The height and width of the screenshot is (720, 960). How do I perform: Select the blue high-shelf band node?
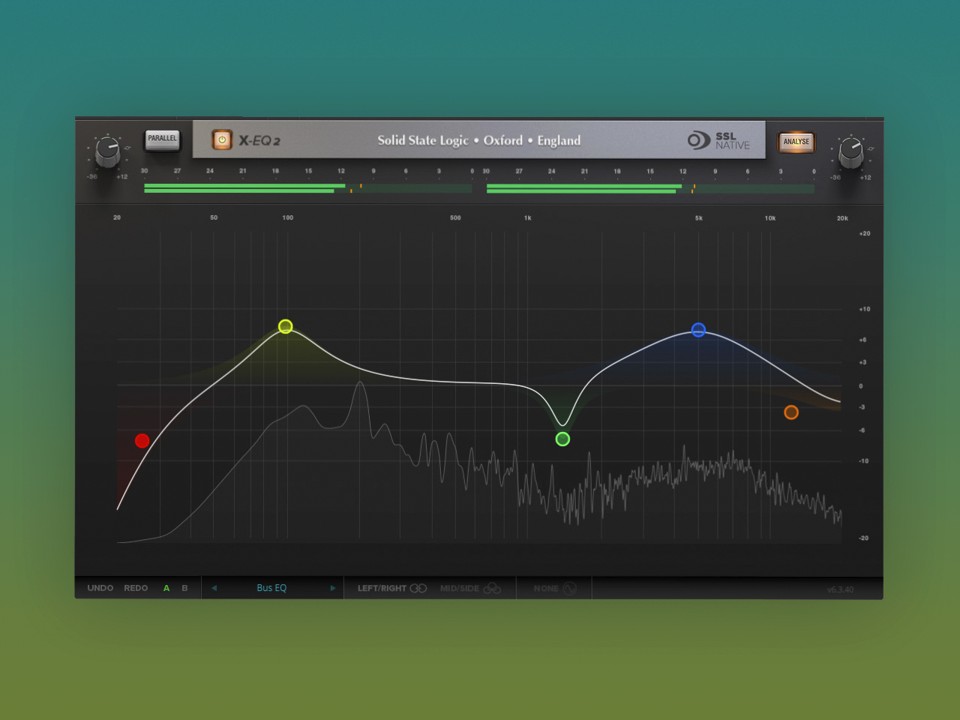click(698, 330)
